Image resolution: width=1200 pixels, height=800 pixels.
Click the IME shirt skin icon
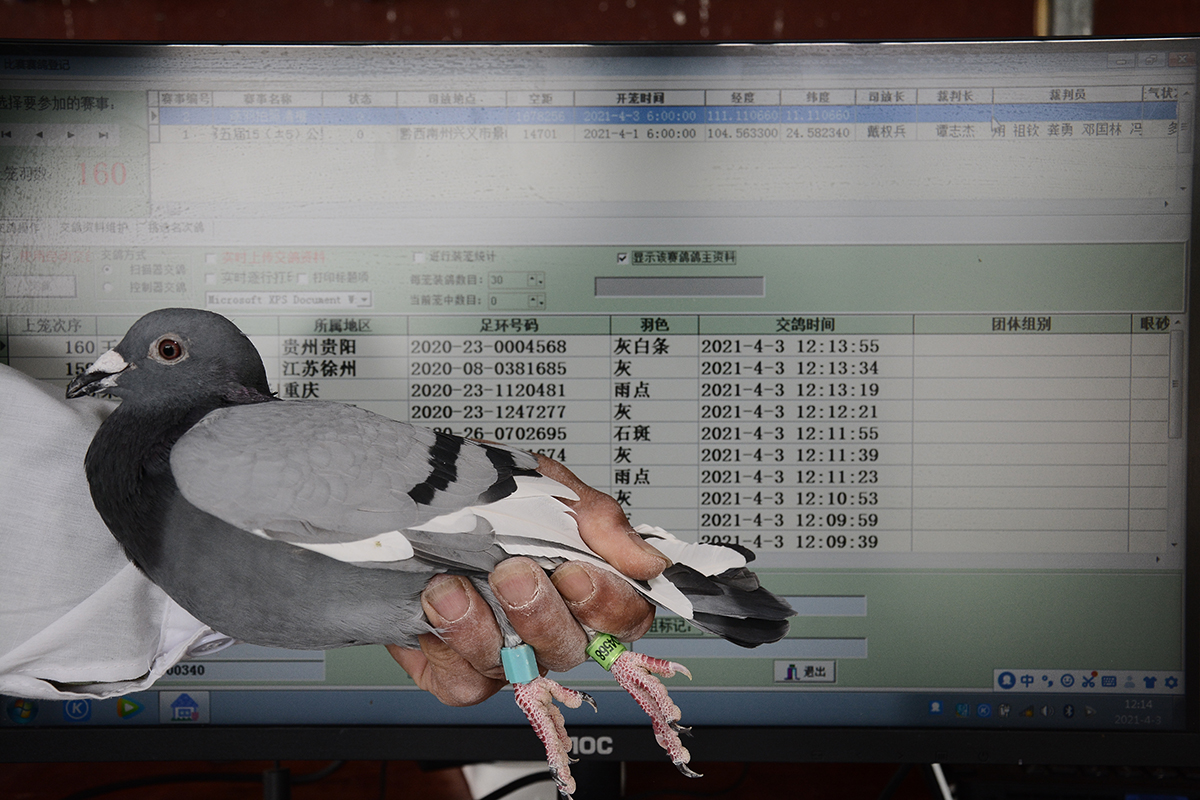[1150, 681]
